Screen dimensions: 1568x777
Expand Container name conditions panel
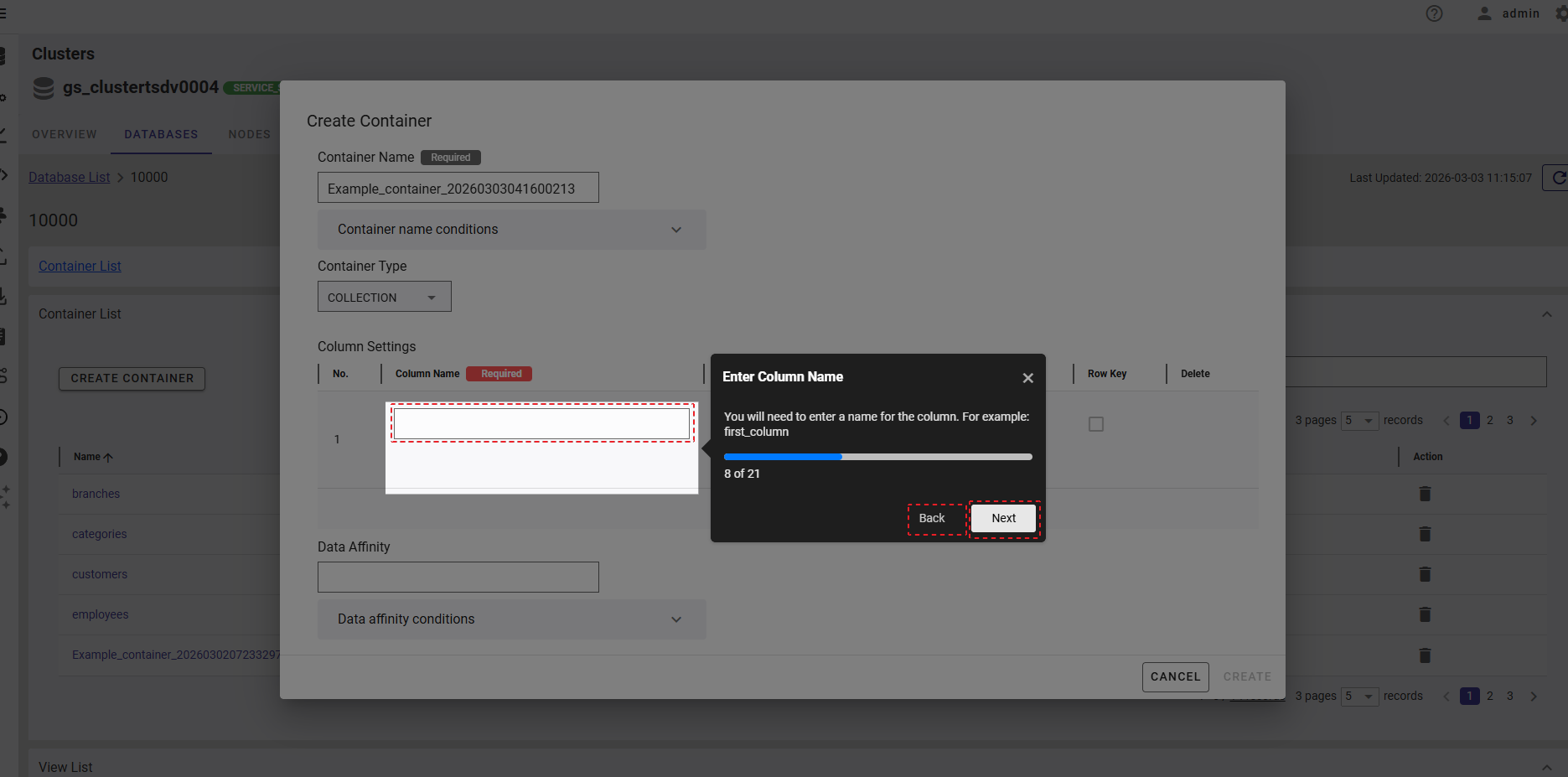(x=511, y=230)
